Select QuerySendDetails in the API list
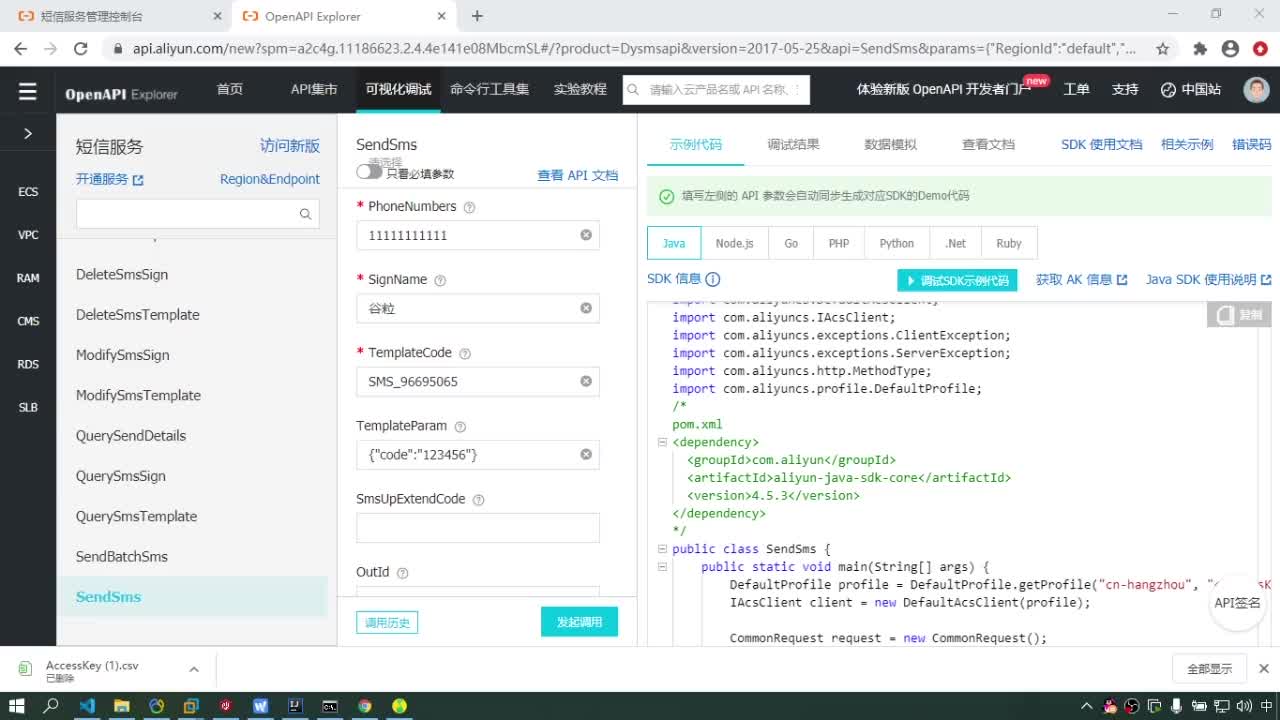This screenshot has width=1280, height=720. pos(131,435)
